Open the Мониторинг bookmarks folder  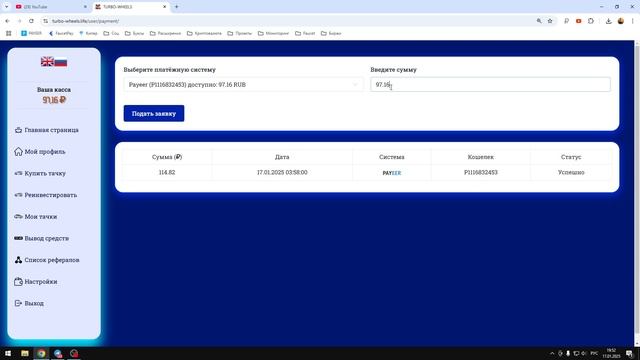tap(273, 33)
